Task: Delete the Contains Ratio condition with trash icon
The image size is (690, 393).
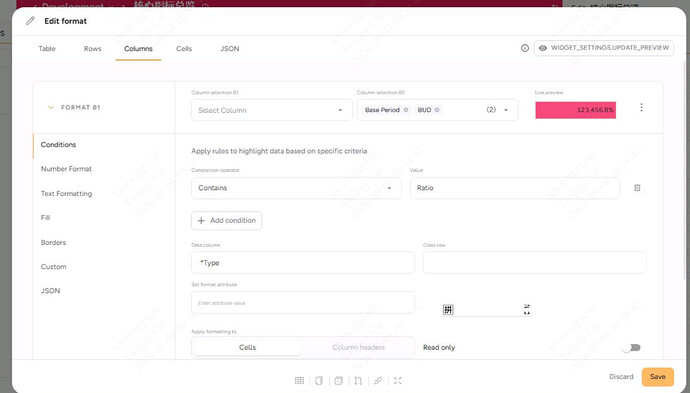Action: point(637,188)
